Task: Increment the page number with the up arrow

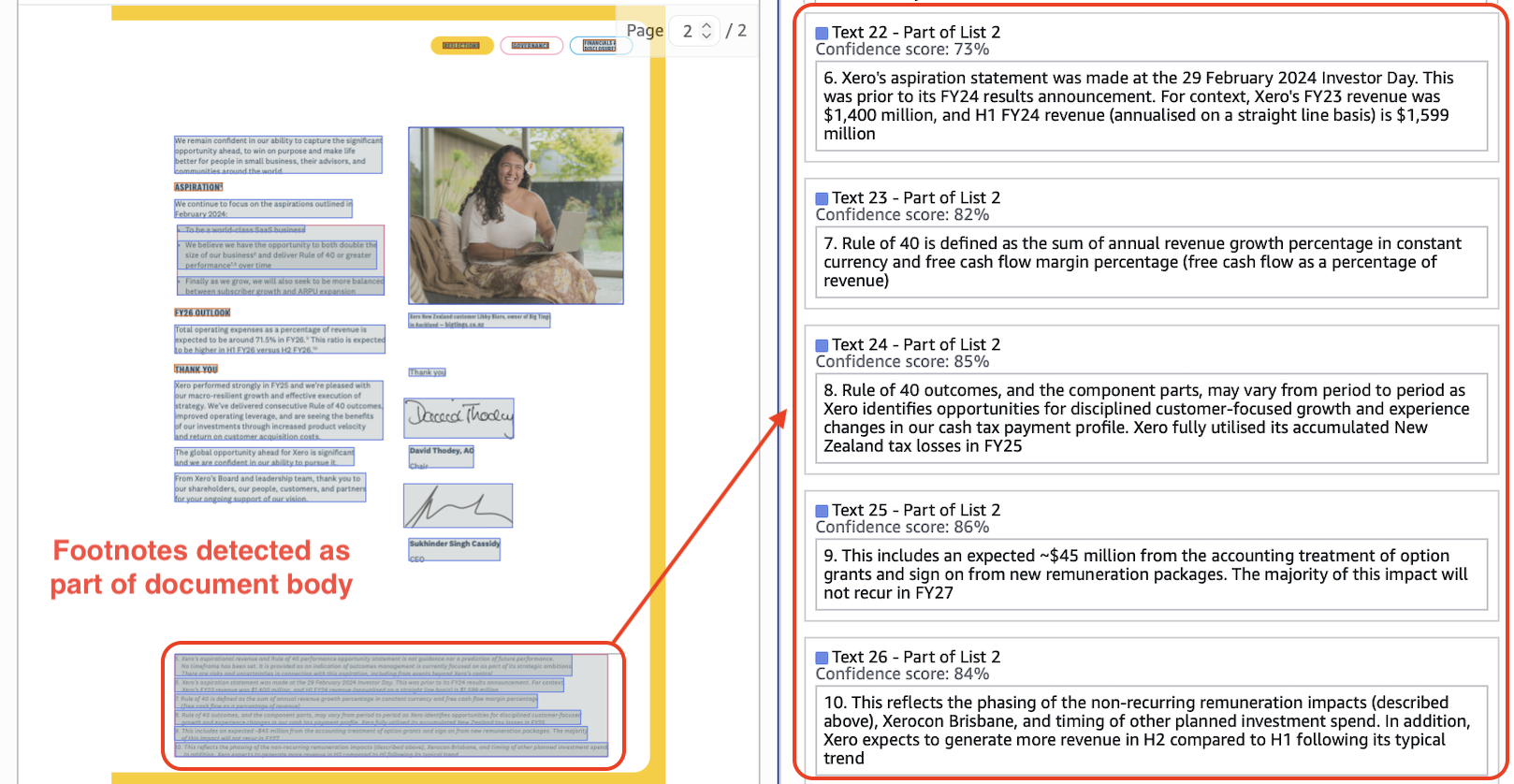Action: click(x=706, y=25)
